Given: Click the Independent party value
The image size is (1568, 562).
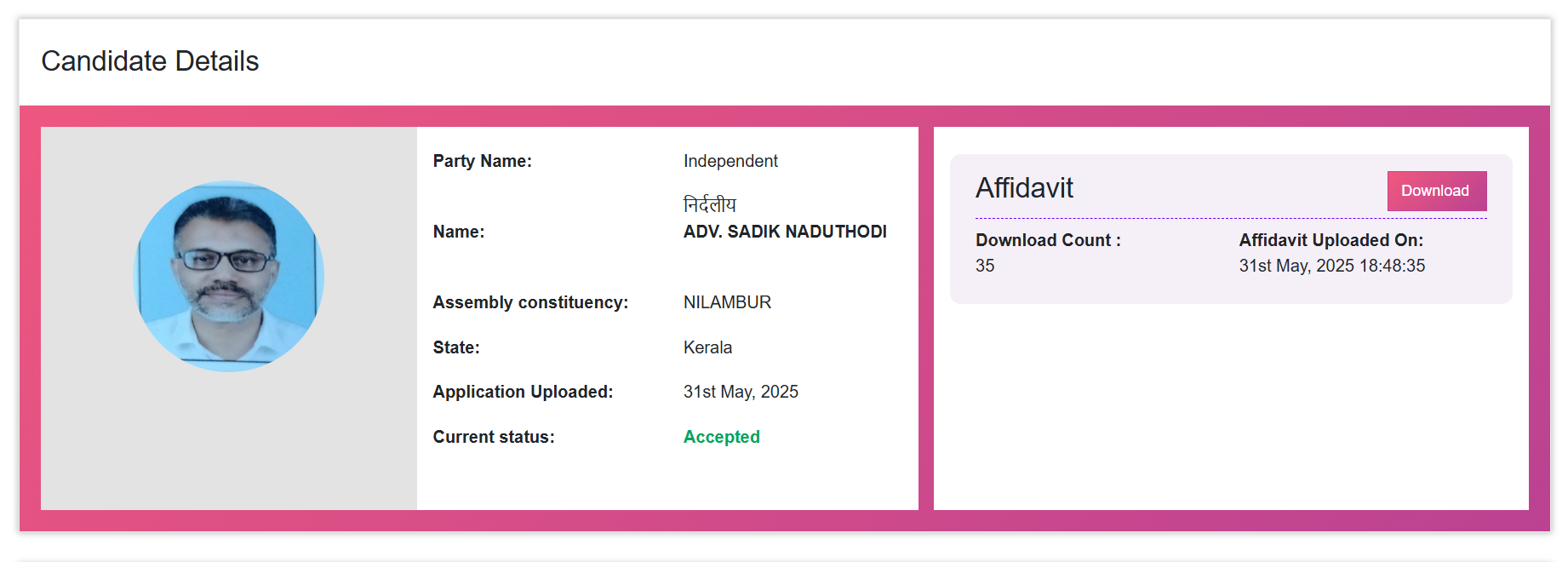Looking at the screenshot, I should coord(730,161).
